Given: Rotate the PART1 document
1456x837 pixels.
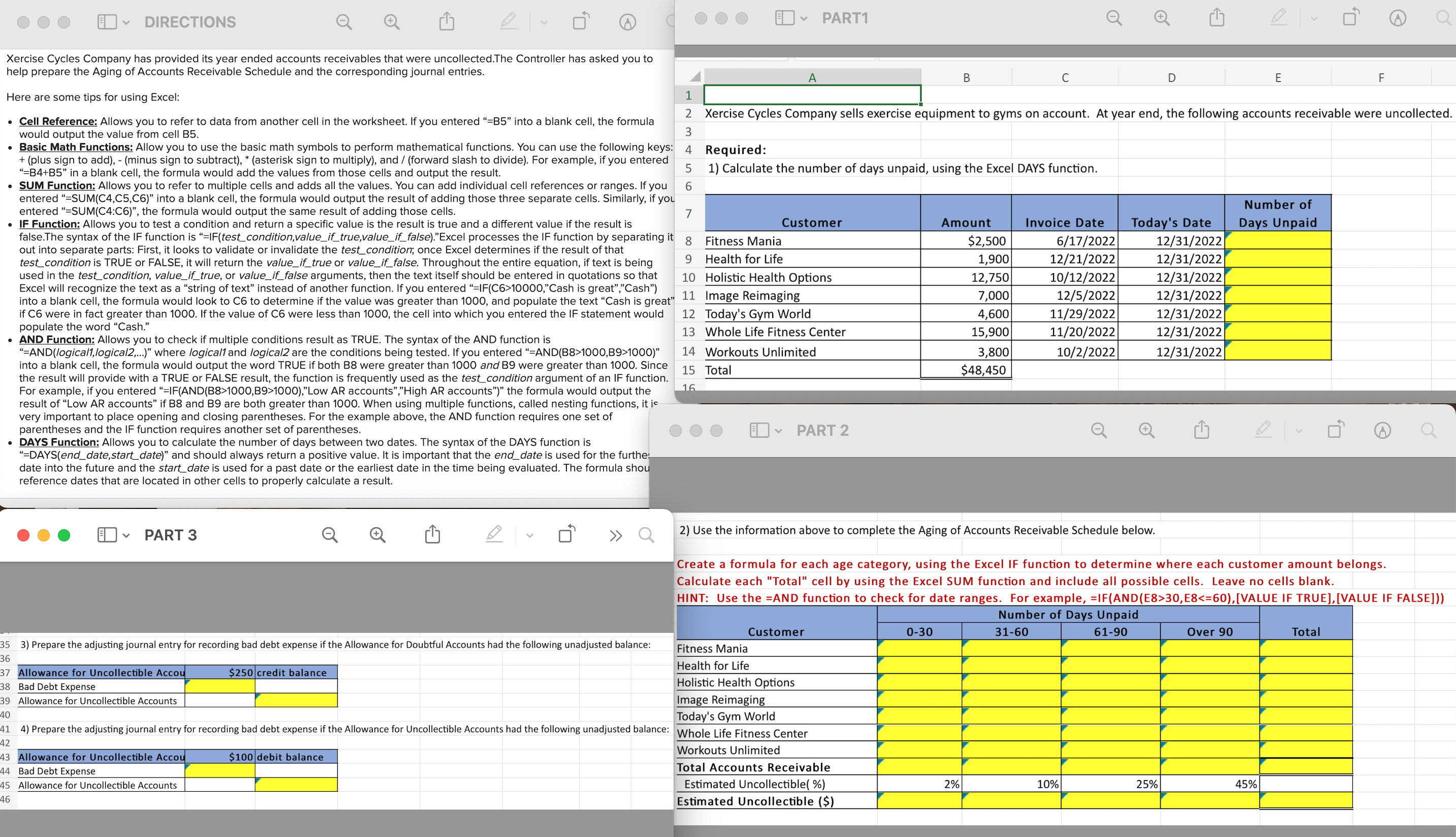Looking at the screenshot, I should point(1351,17).
